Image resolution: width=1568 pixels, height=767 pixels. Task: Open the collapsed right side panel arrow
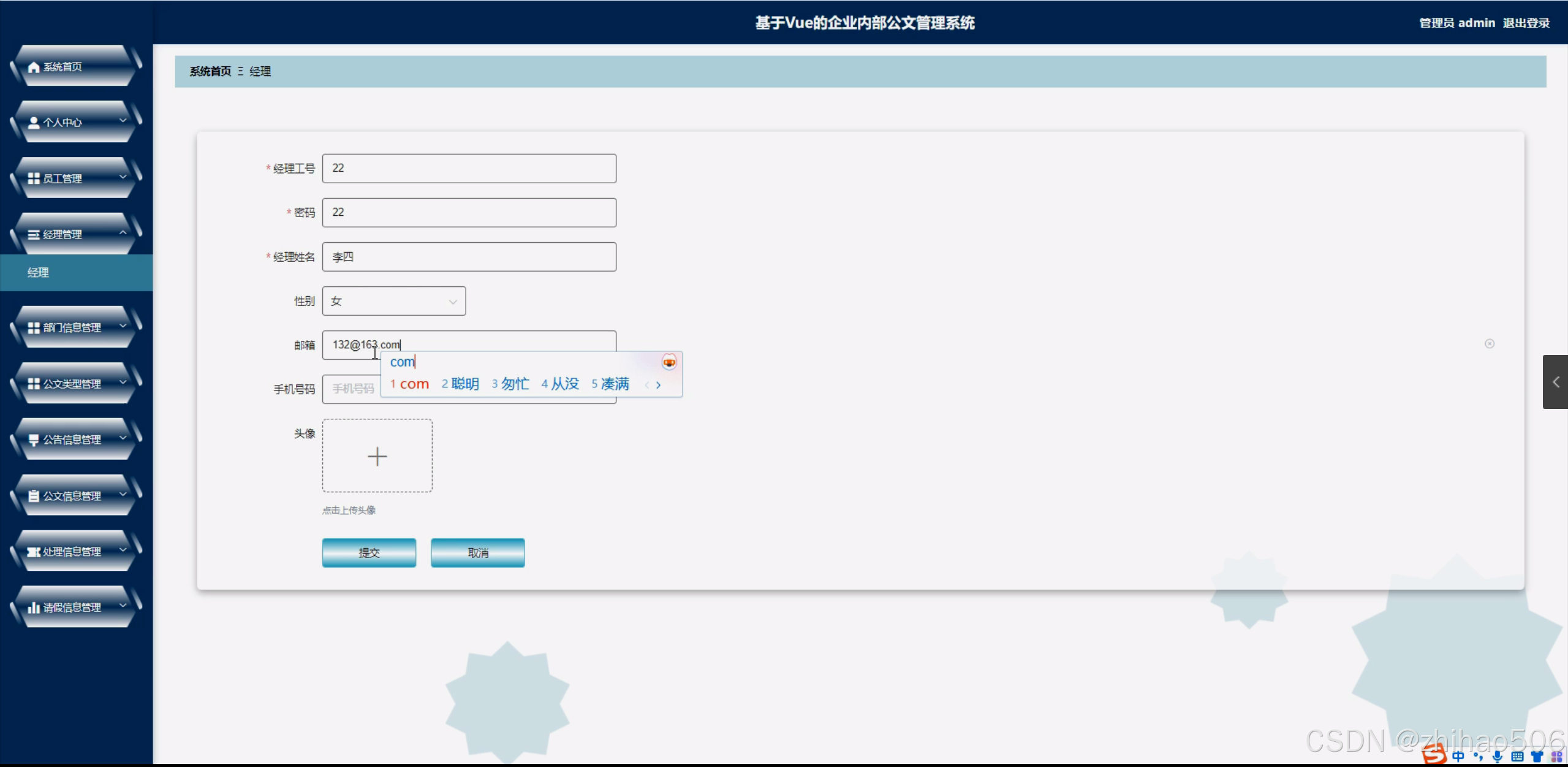pos(1555,382)
